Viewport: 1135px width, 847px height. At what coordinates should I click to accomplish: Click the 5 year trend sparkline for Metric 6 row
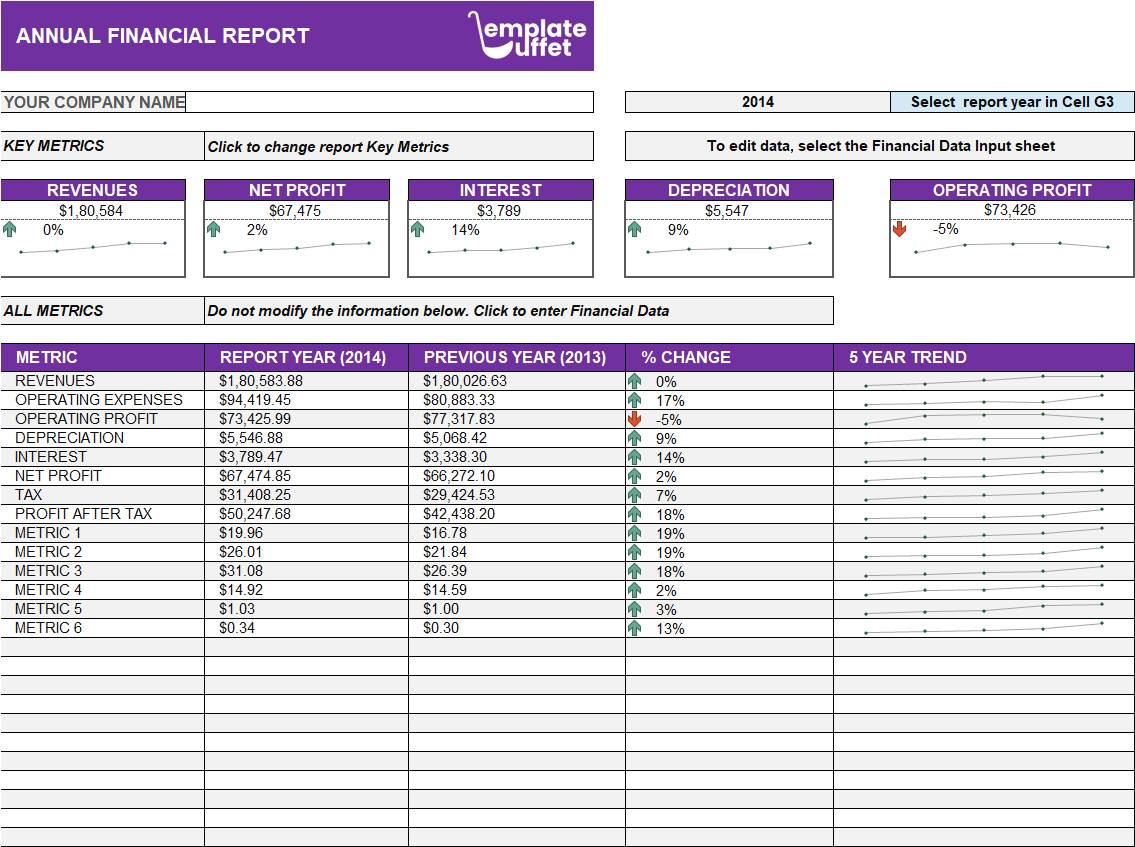click(984, 628)
